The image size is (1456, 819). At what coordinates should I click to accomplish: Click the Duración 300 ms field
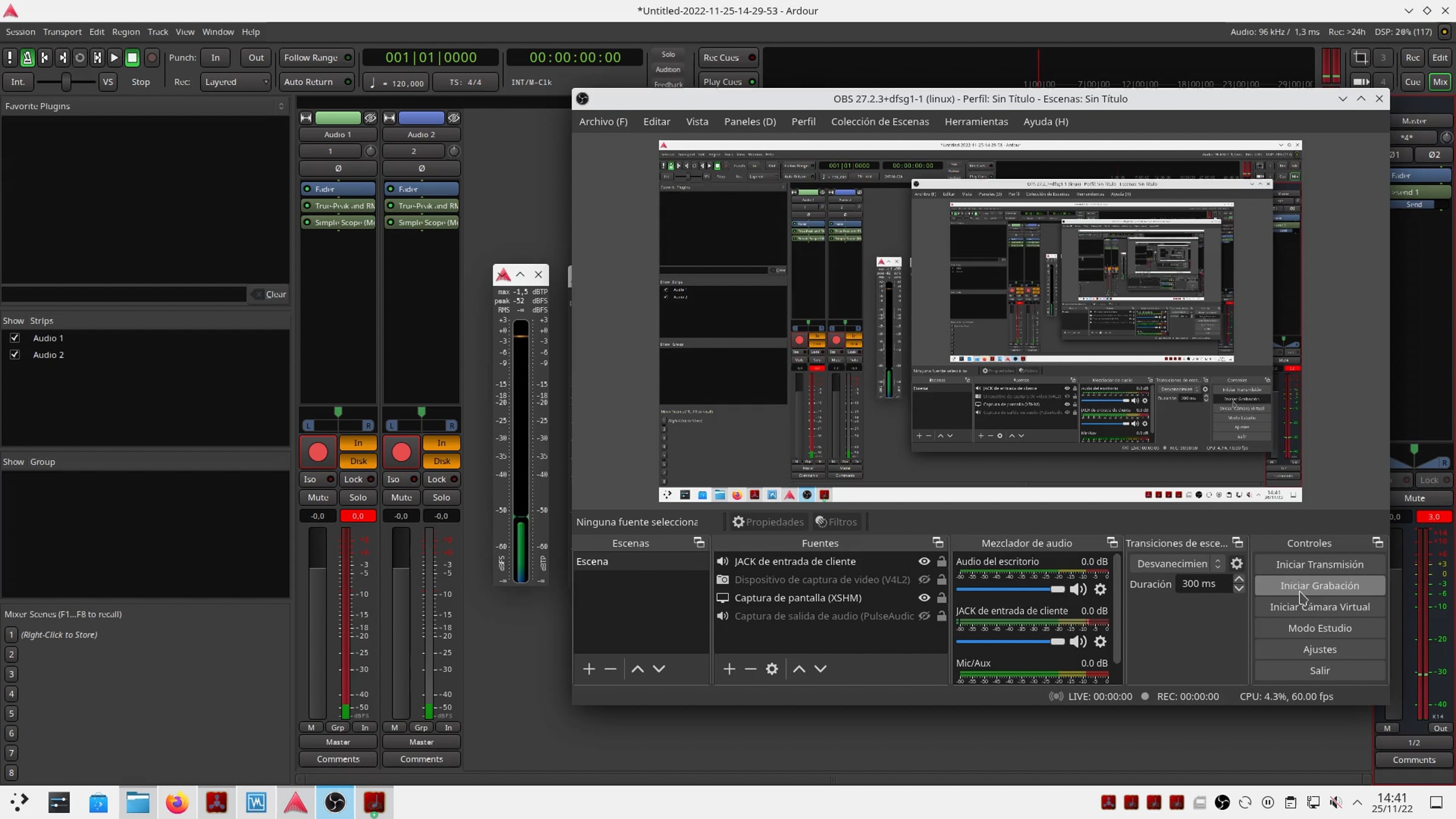pos(1204,584)
